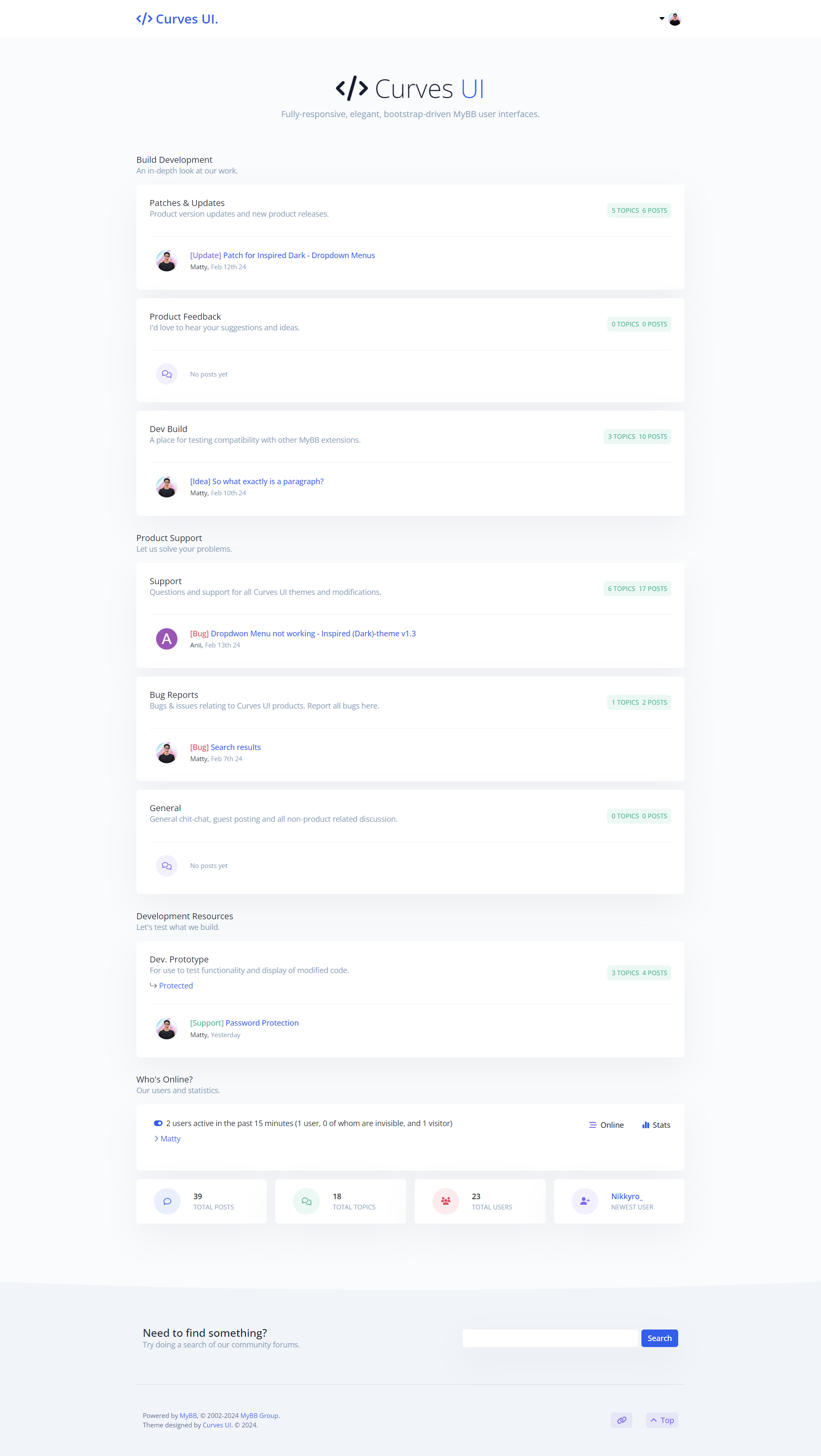Switch to the Stats tab
Viewport: 821px width, 1456px height.
[x=656, y=1125]
